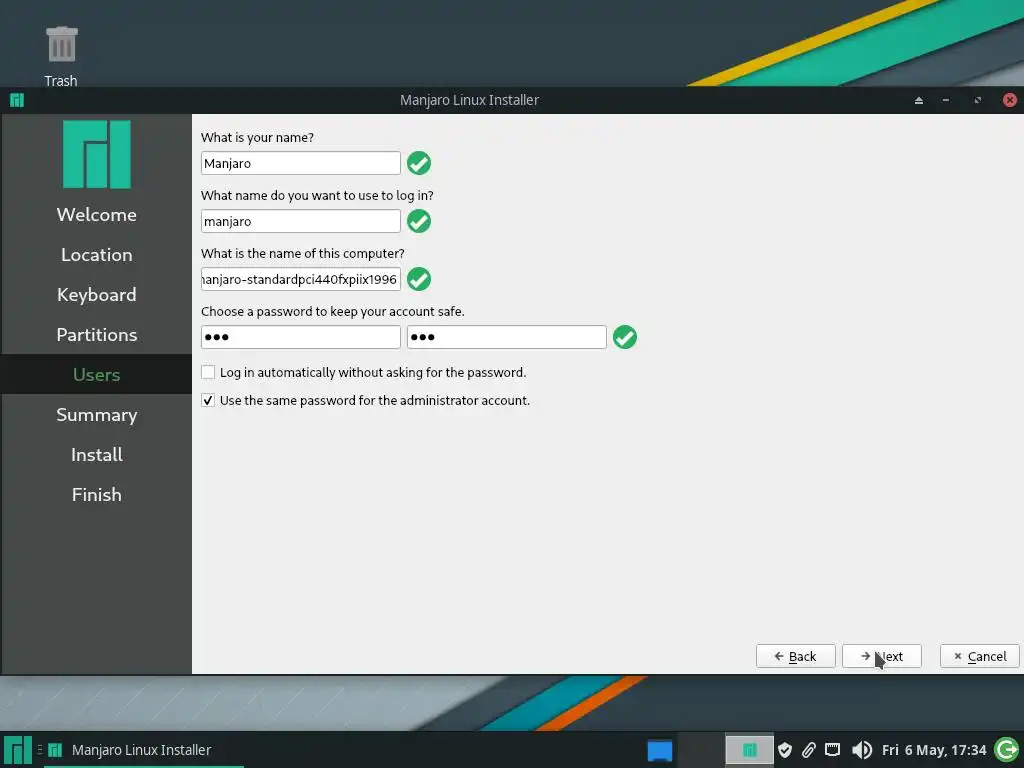Minimize the Manjaro Linux Installer window
Image resolution: width=1024 pixels, height=768 pixels.
946,100
